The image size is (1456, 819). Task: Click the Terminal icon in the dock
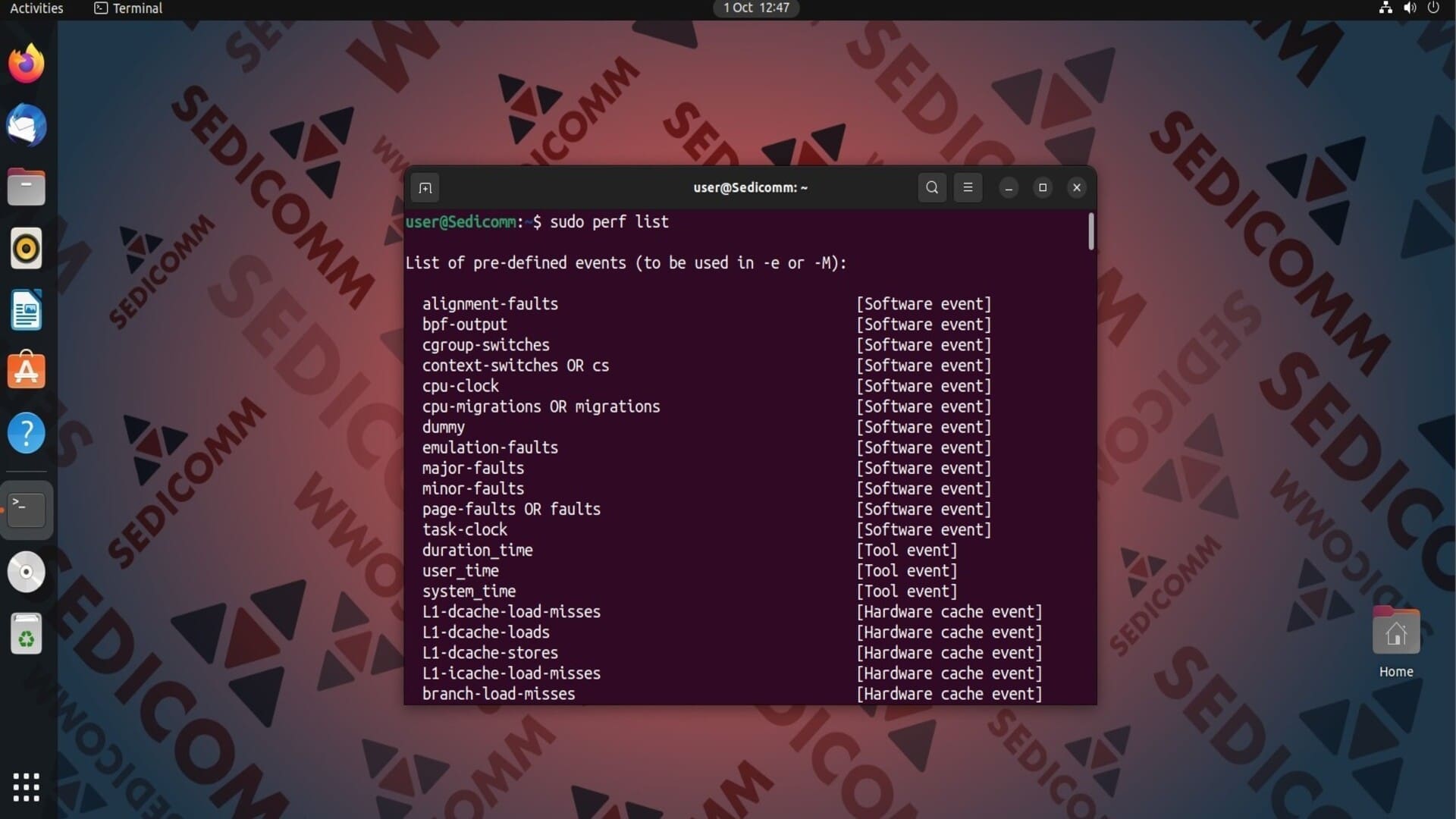coord(27,510)
